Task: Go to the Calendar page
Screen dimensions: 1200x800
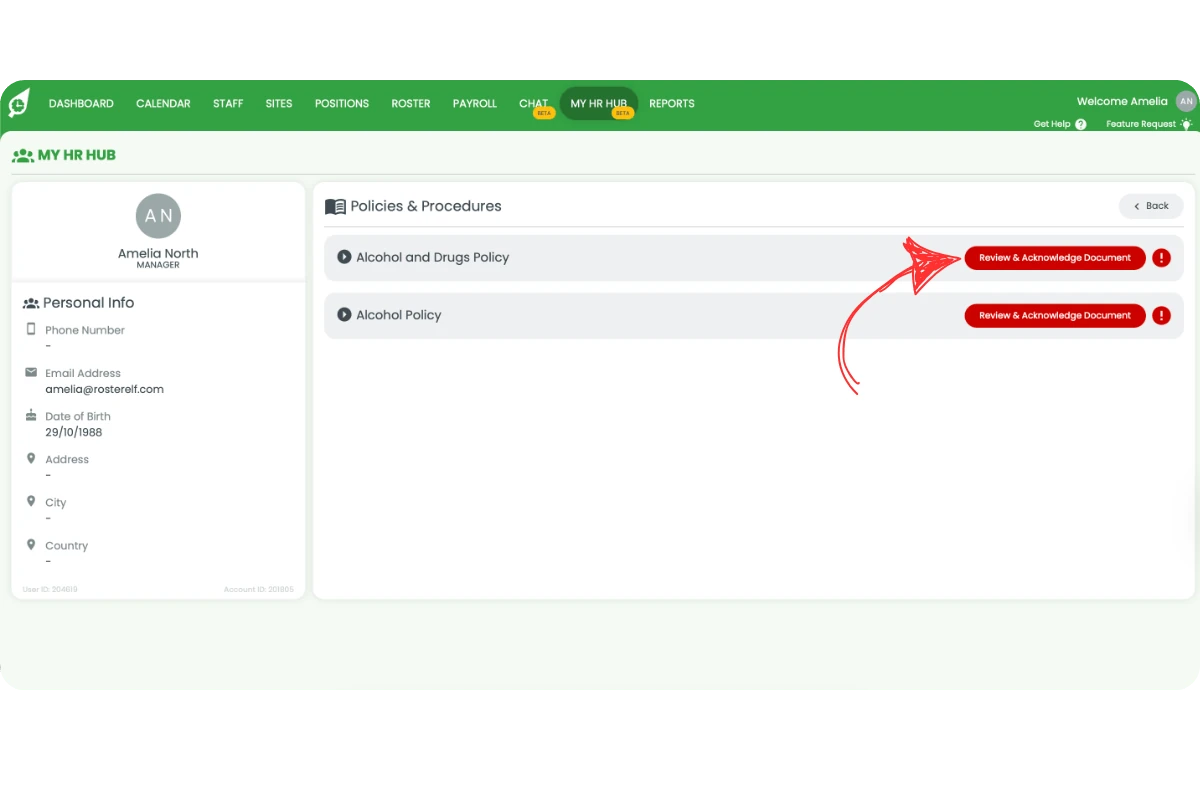Action: pos(163,103)
